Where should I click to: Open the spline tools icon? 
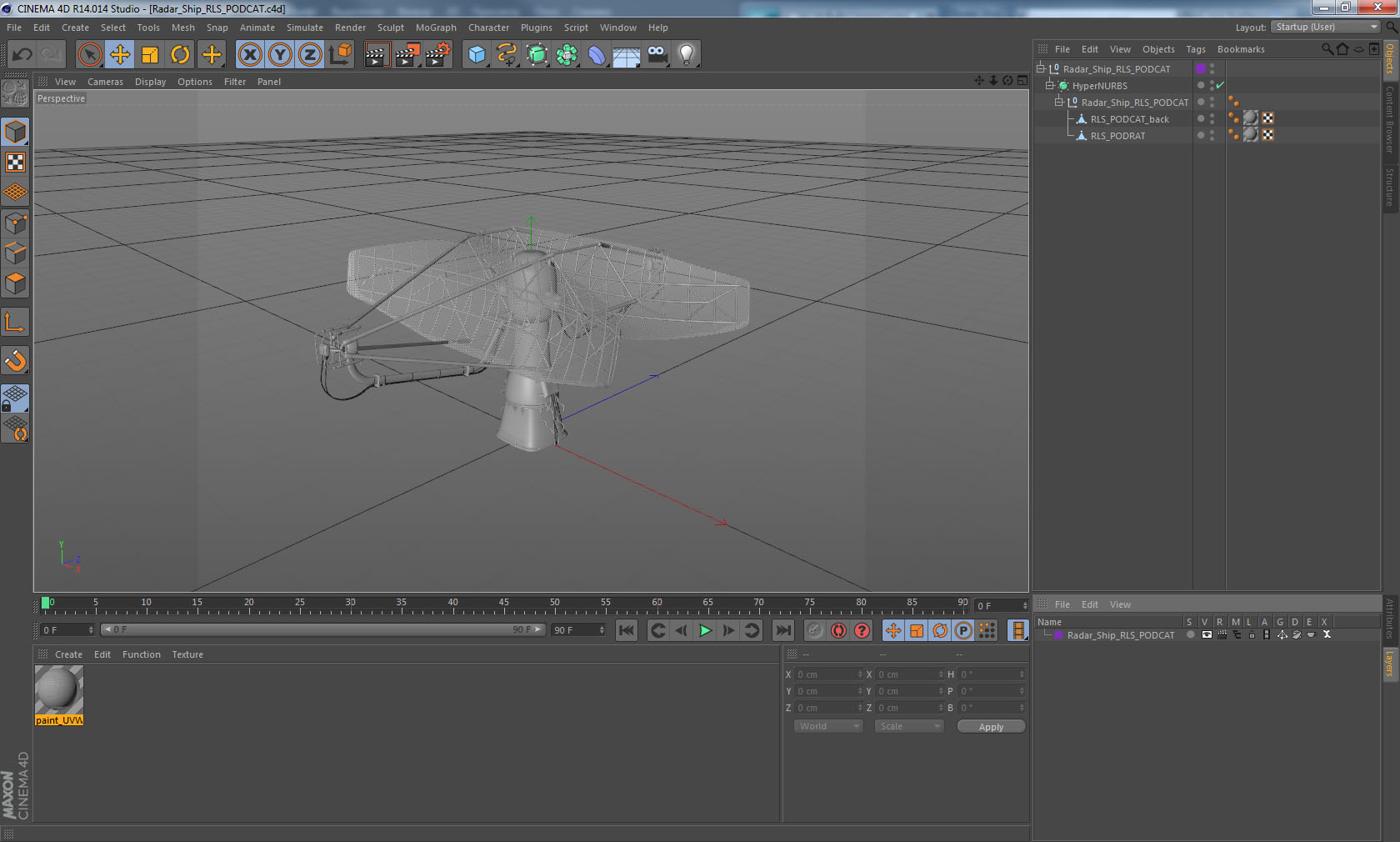tap(507, 55)
